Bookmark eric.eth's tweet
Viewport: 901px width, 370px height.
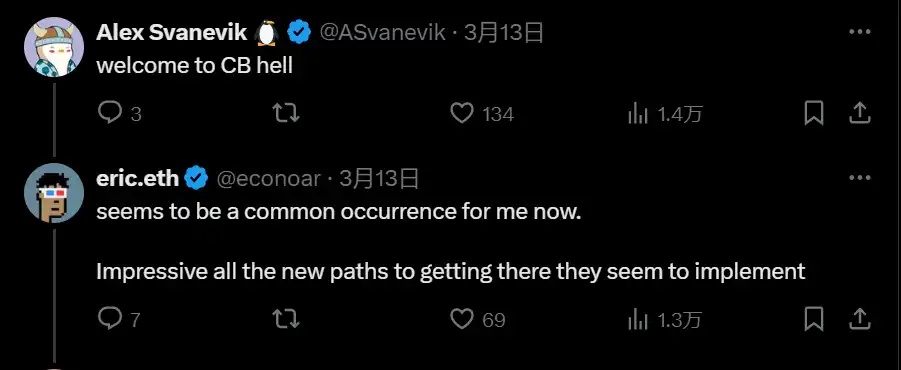[813, 319]
